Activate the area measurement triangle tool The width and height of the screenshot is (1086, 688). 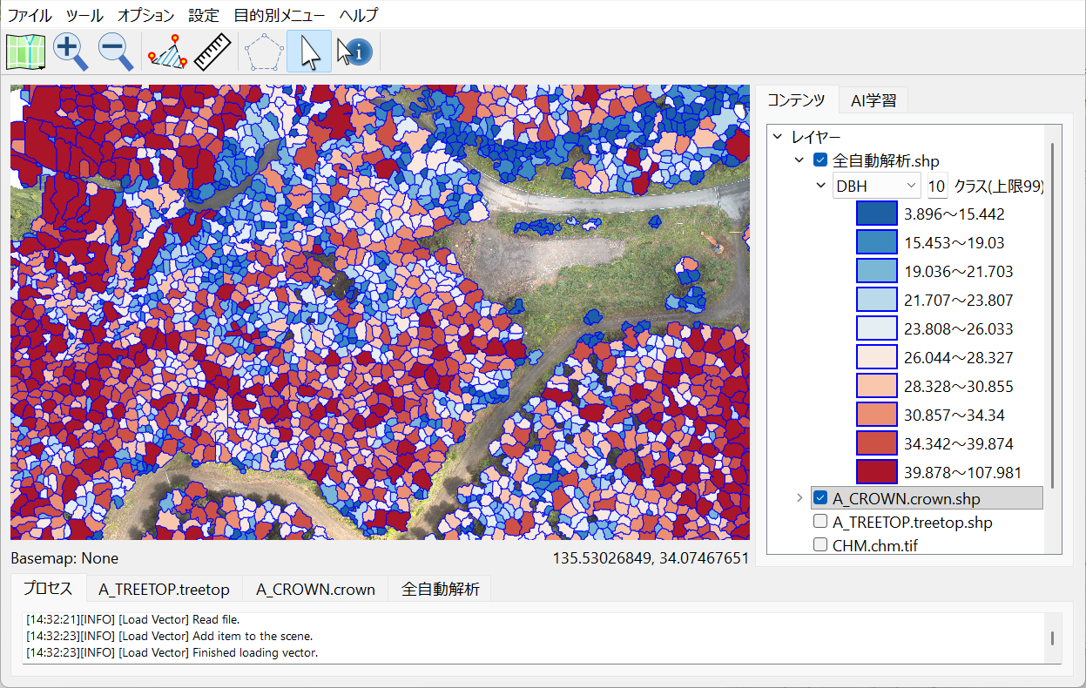(x=167, y=52)
